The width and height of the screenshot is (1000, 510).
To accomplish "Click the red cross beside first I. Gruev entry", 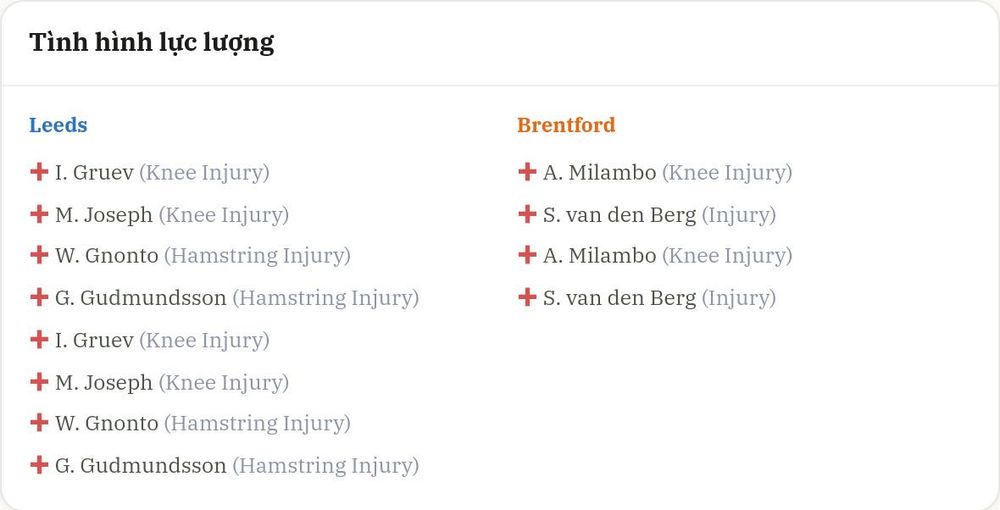I will click(39, 171).
